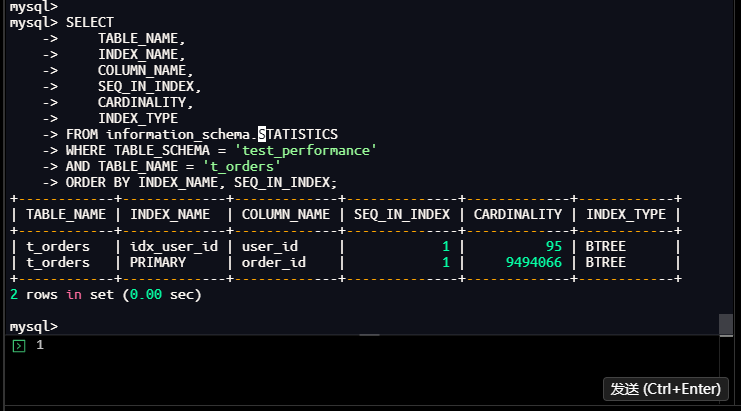The width and height of the screenshot is (741, 411).
Task: Click t_orders in the idx_user_id row
Action: [58, 247]
